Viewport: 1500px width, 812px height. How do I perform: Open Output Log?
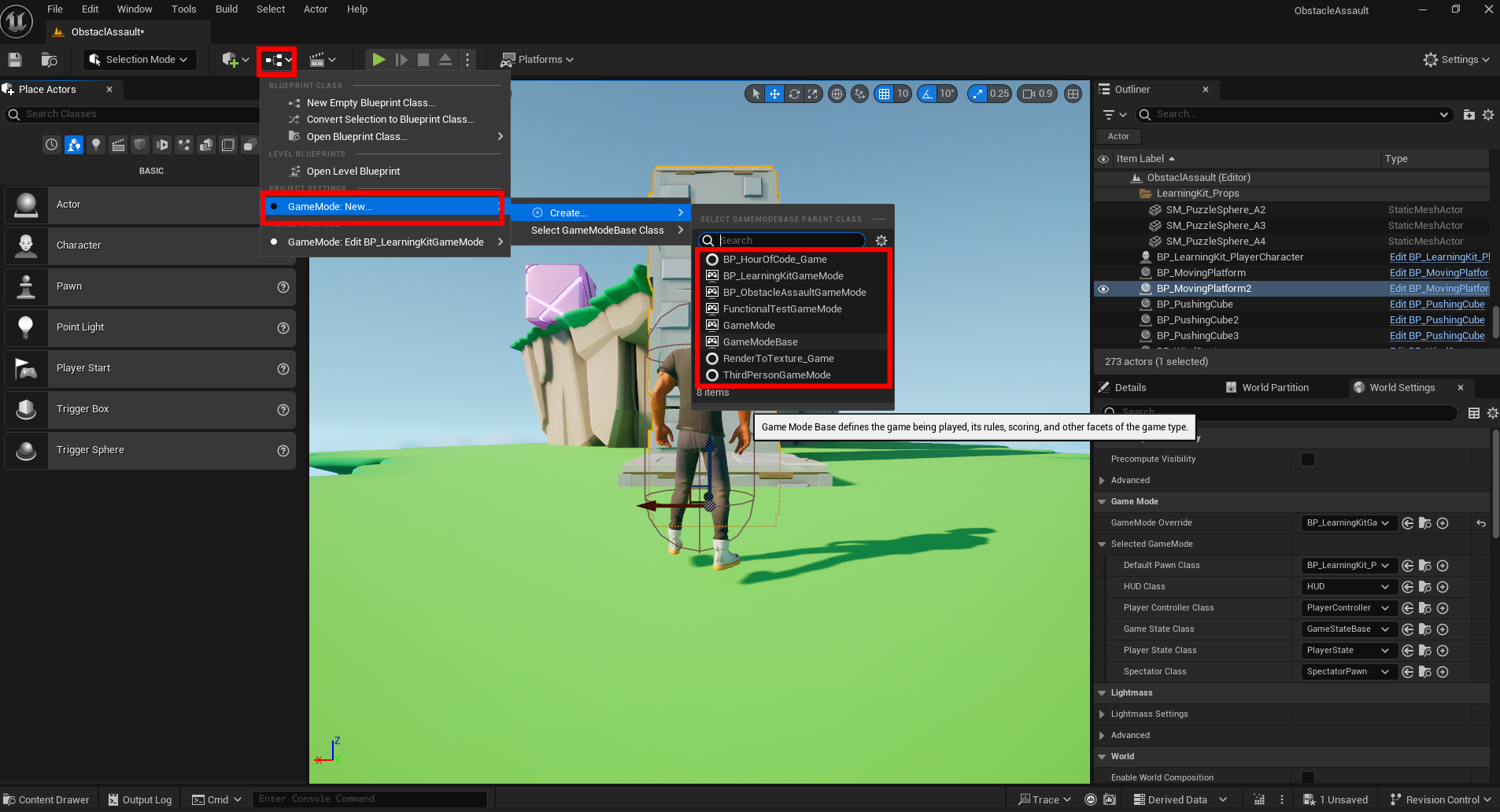[140, 800]
